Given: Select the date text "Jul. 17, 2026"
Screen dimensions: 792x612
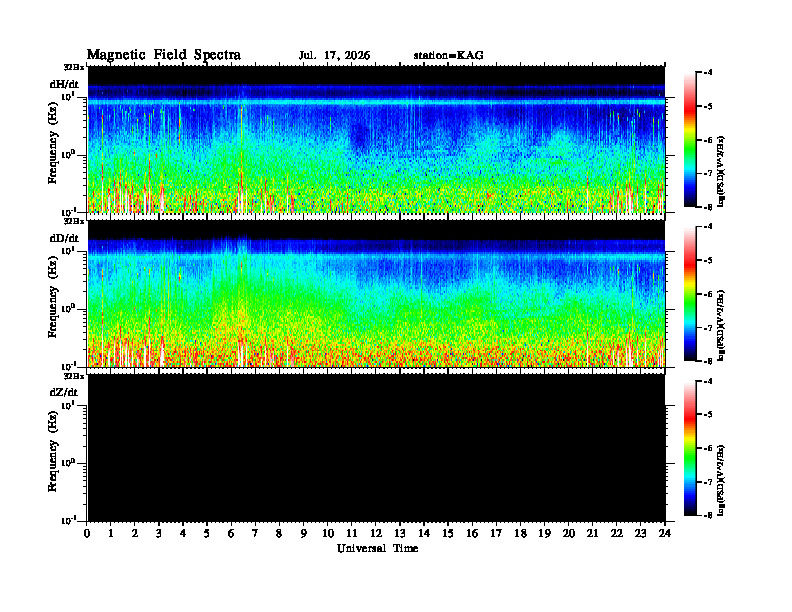Looking at the screenshot, I should tap(334, 56).
